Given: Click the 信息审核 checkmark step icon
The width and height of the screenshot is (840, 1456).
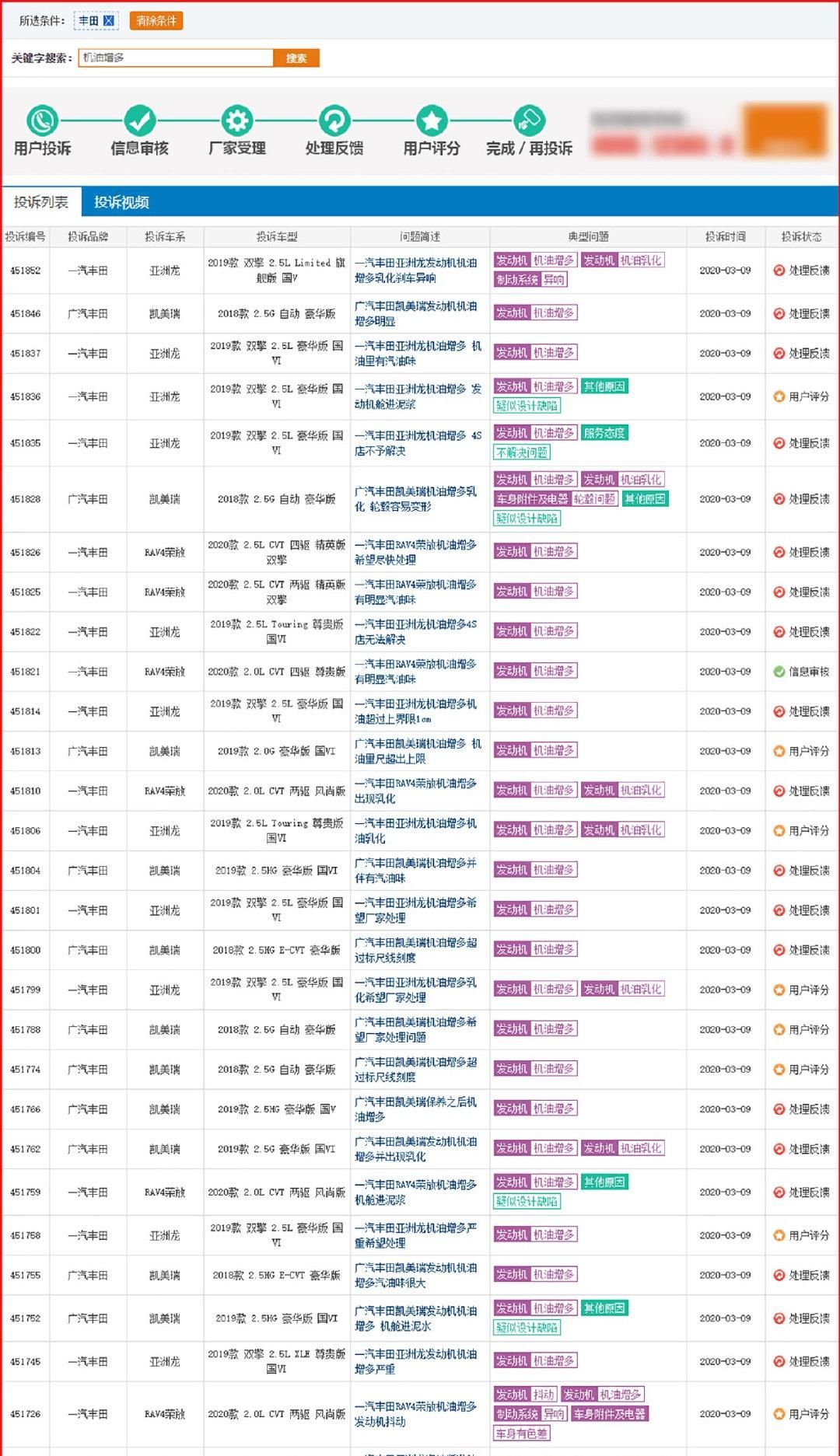Looking at the screenshot, I should [140, 120].
